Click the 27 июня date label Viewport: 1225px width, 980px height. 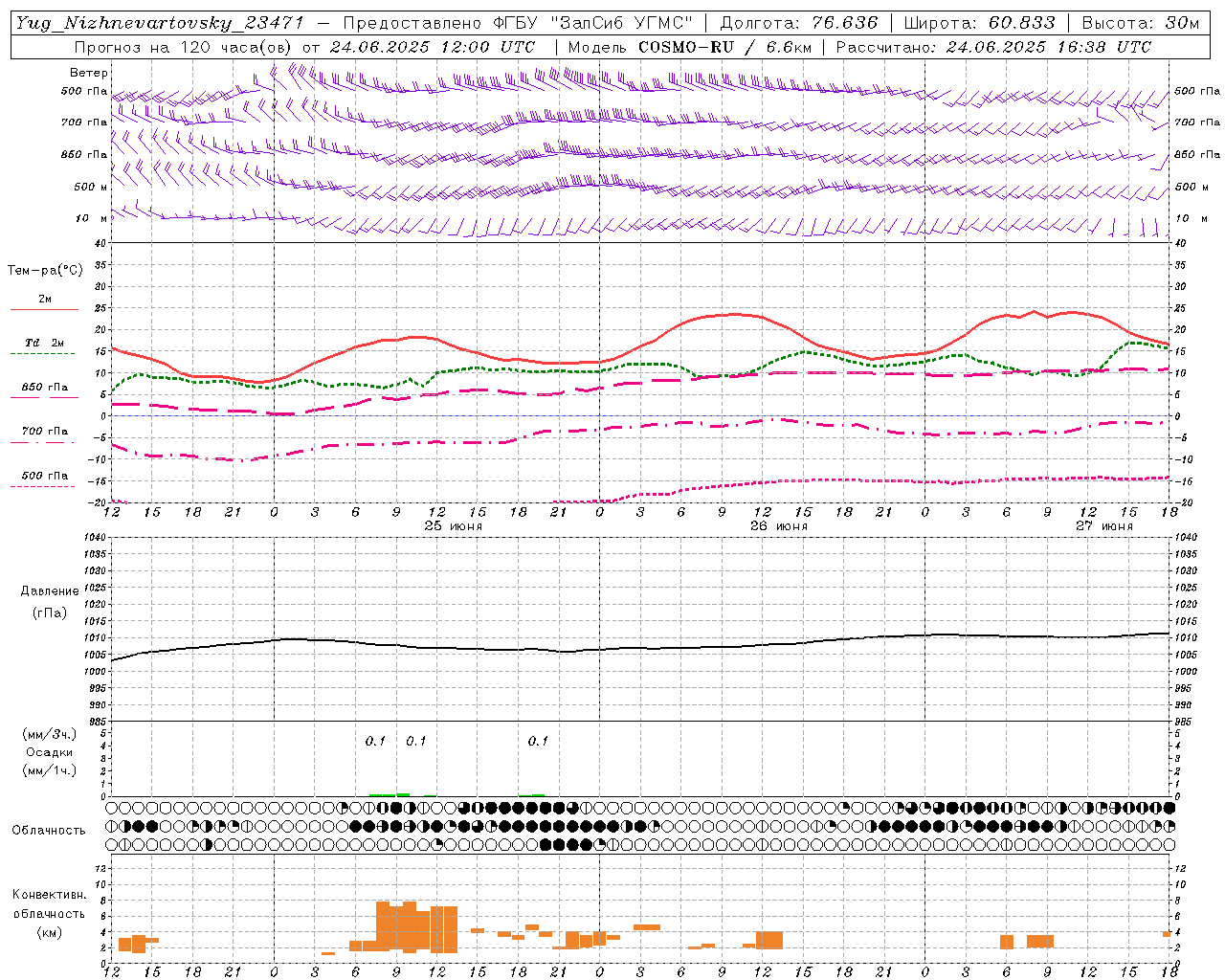pos(1104,526)
